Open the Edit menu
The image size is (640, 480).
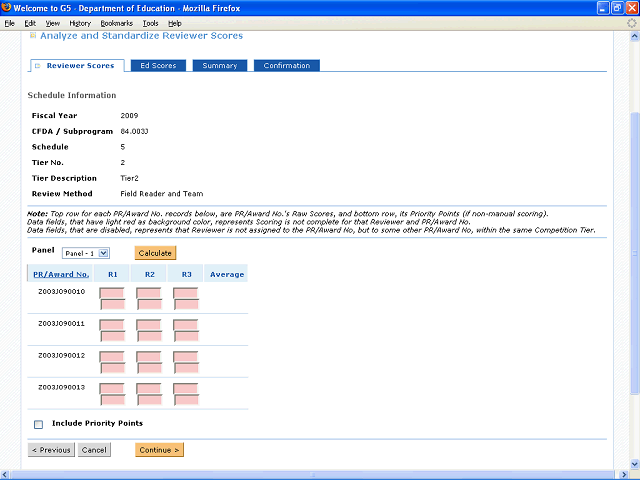(x=30, y=23)
